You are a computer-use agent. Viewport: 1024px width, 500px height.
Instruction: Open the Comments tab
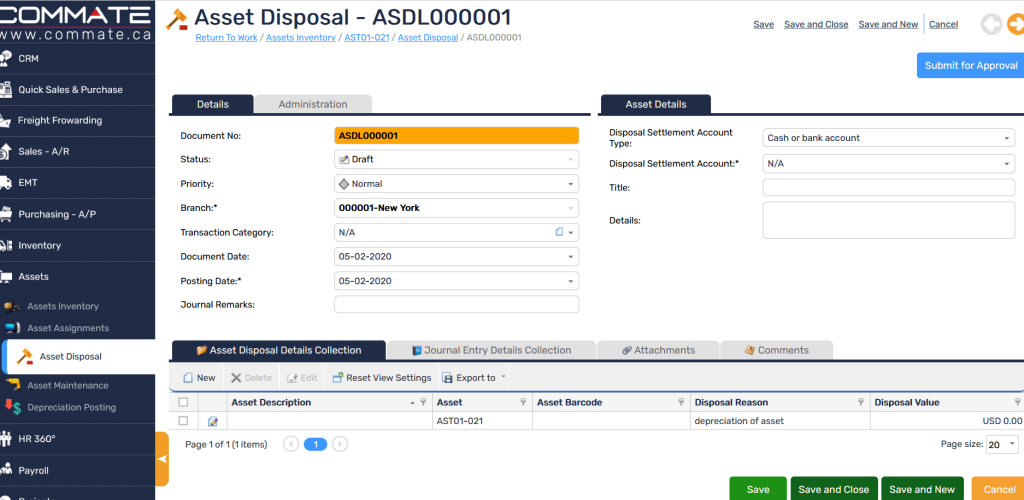pyautogui.click(x=776, y=351)
